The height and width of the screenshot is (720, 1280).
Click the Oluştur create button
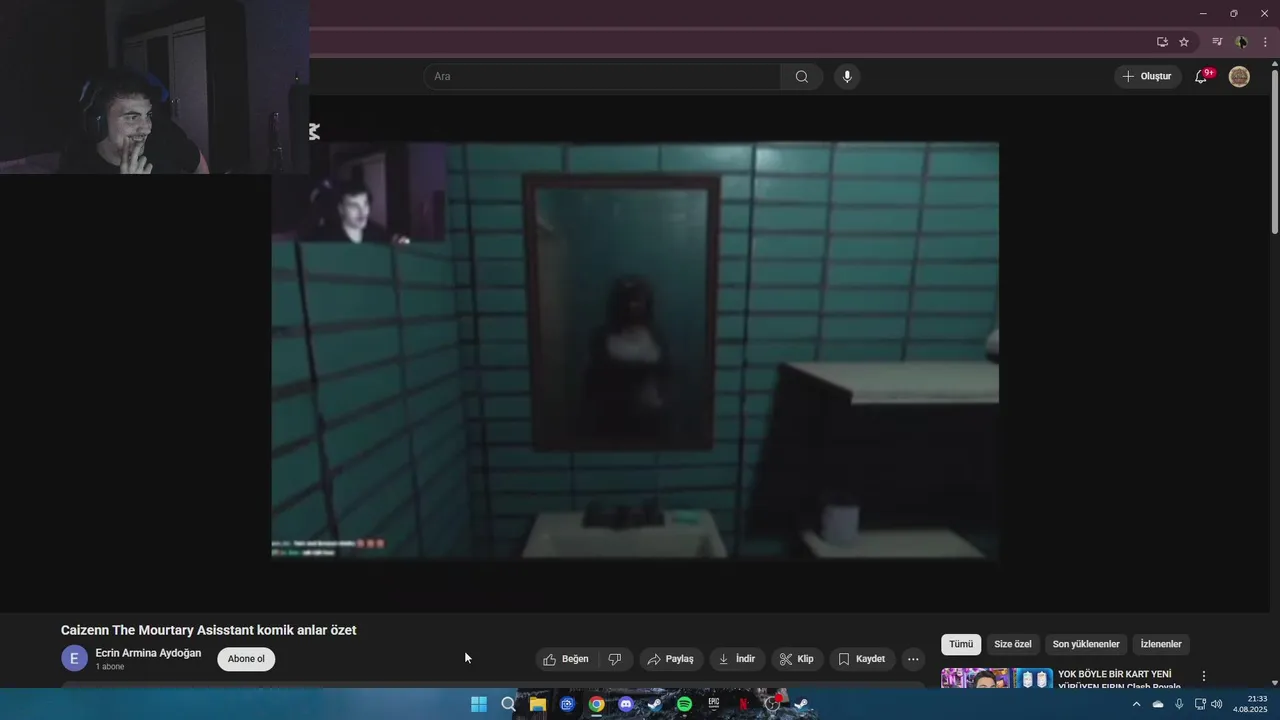tap(1147, 77)
